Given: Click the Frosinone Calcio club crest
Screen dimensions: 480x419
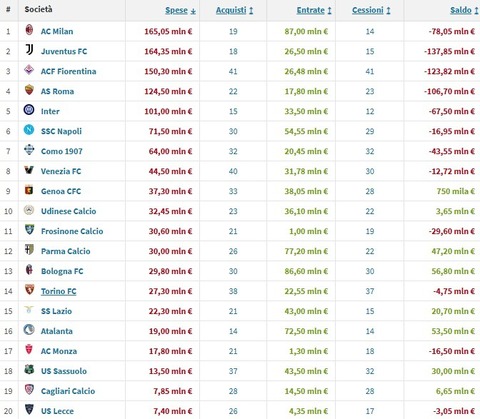Looking at the screenshot, I should pyautogui.click(x=30, y=230).
